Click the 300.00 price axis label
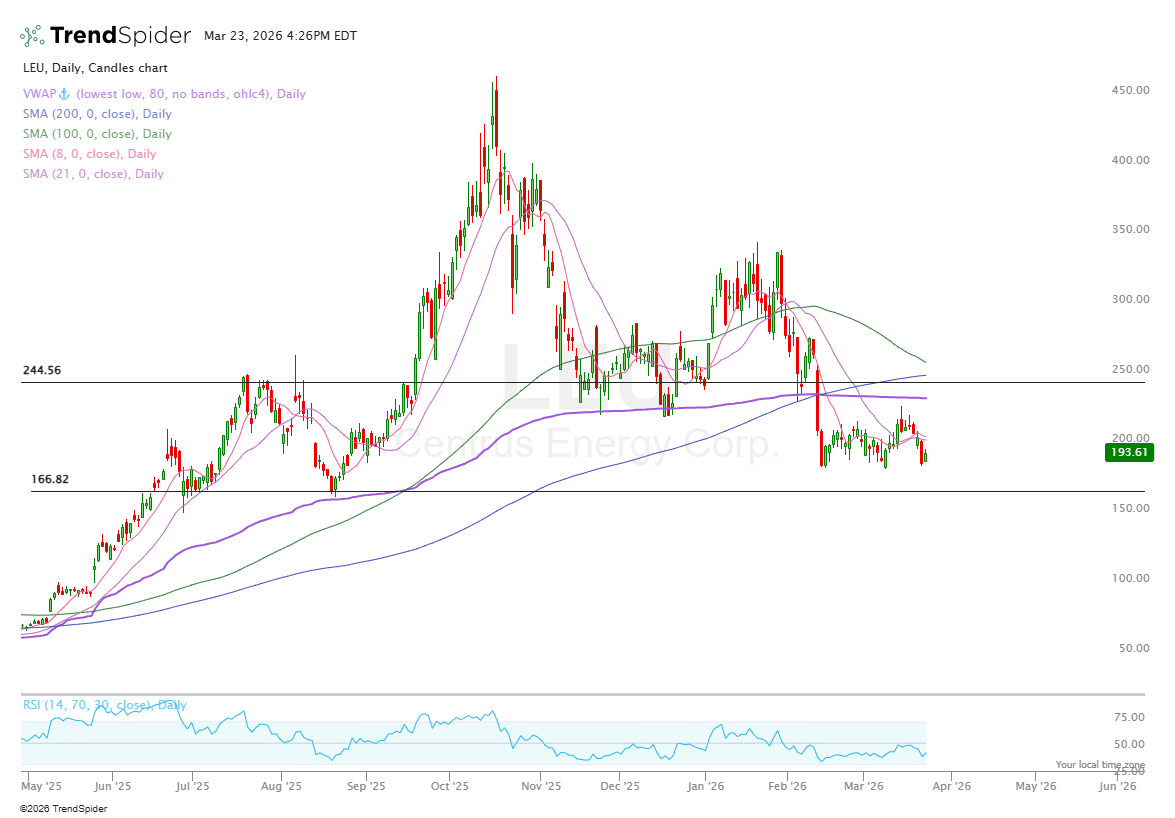 tap(1130, 299)
